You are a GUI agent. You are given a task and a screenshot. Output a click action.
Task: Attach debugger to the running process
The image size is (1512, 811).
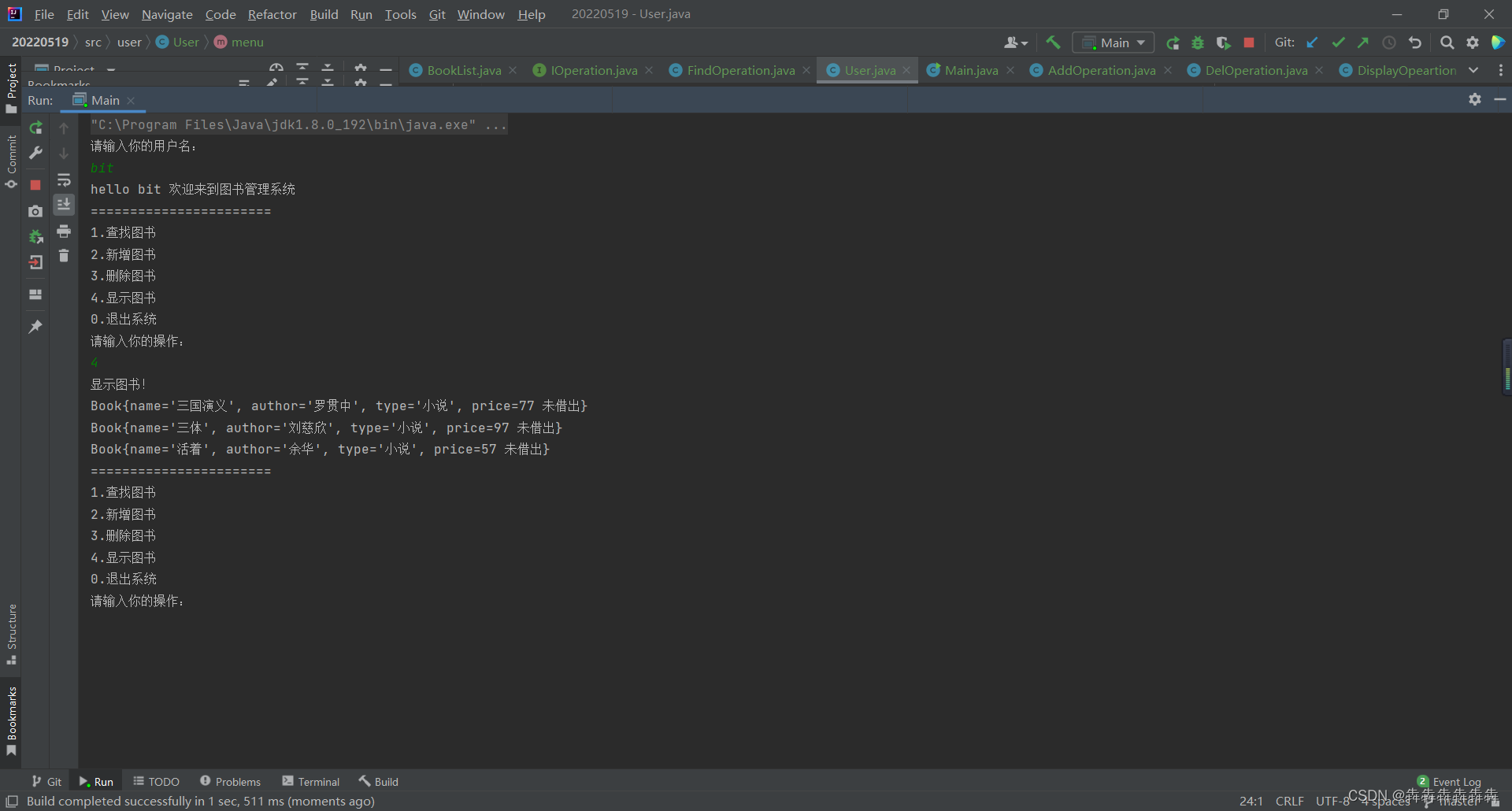tap(35, 236)
